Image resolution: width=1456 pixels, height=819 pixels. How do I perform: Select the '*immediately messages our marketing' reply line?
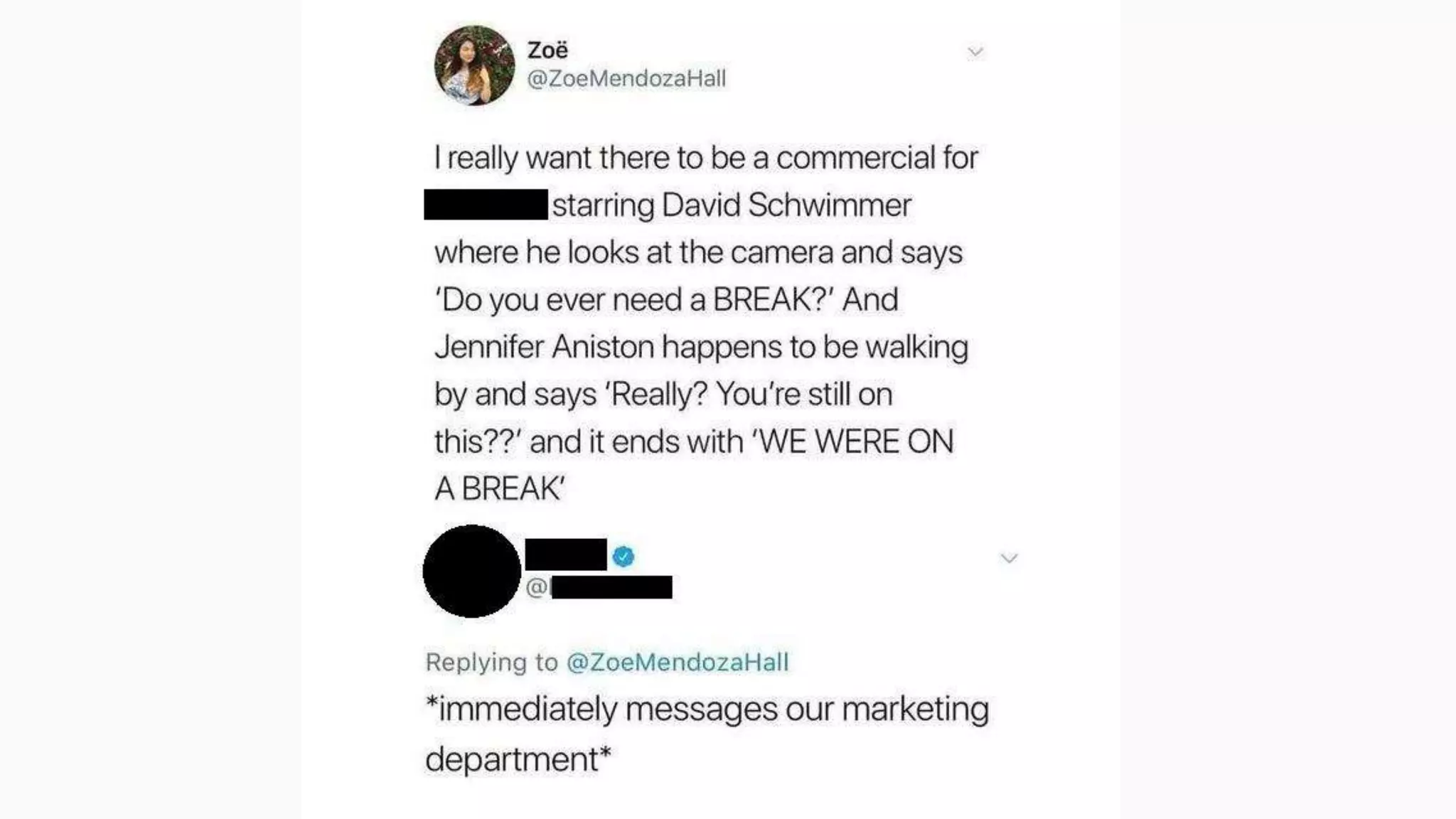point(707,710)
